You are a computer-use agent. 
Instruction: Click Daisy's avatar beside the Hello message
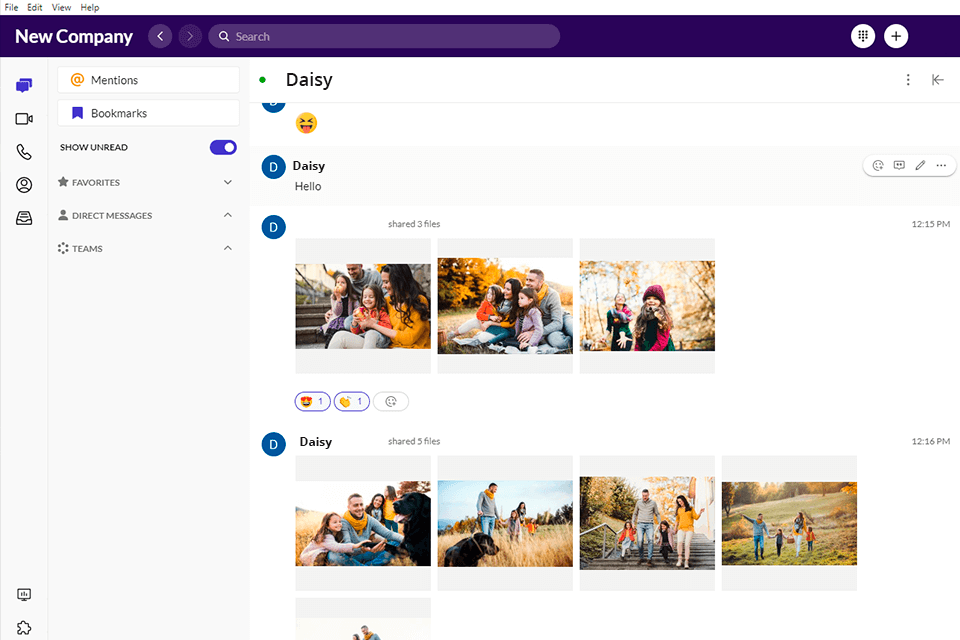pos(274,167)
